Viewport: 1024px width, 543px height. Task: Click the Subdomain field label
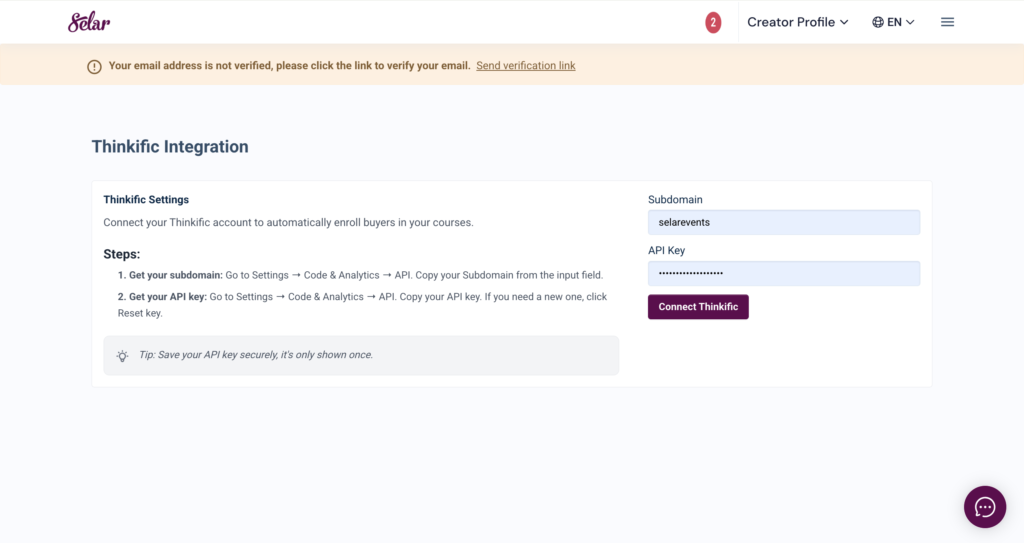675,200
